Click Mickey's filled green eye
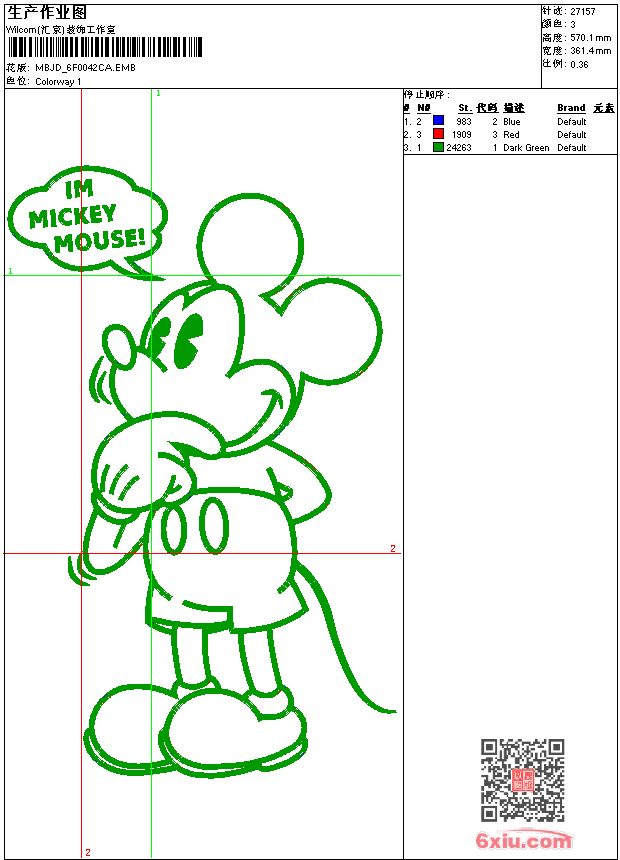The image size is (620, 860). point(187,341)
